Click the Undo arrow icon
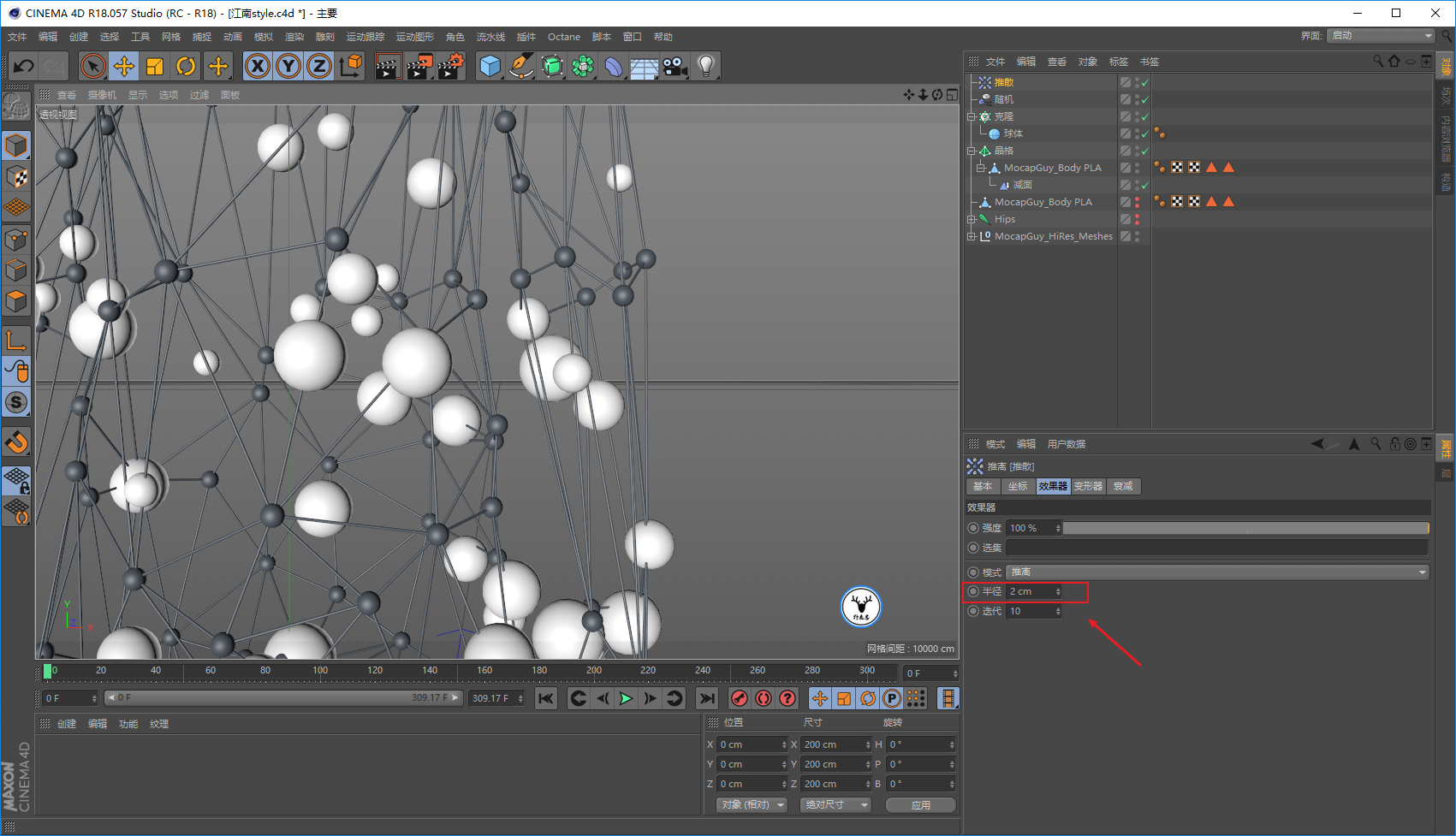This screenshot has height=836, width=1456. [x=23, y=66]
